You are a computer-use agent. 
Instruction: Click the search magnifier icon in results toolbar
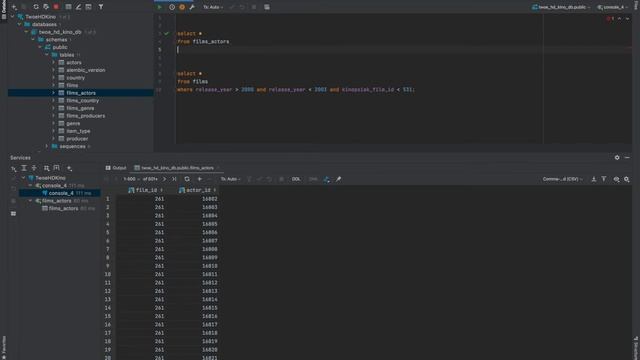(627, 179)
